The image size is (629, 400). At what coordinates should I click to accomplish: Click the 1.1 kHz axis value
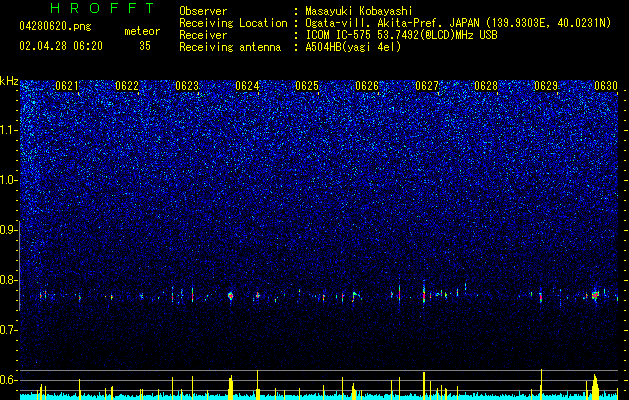(x=9, y=130)
